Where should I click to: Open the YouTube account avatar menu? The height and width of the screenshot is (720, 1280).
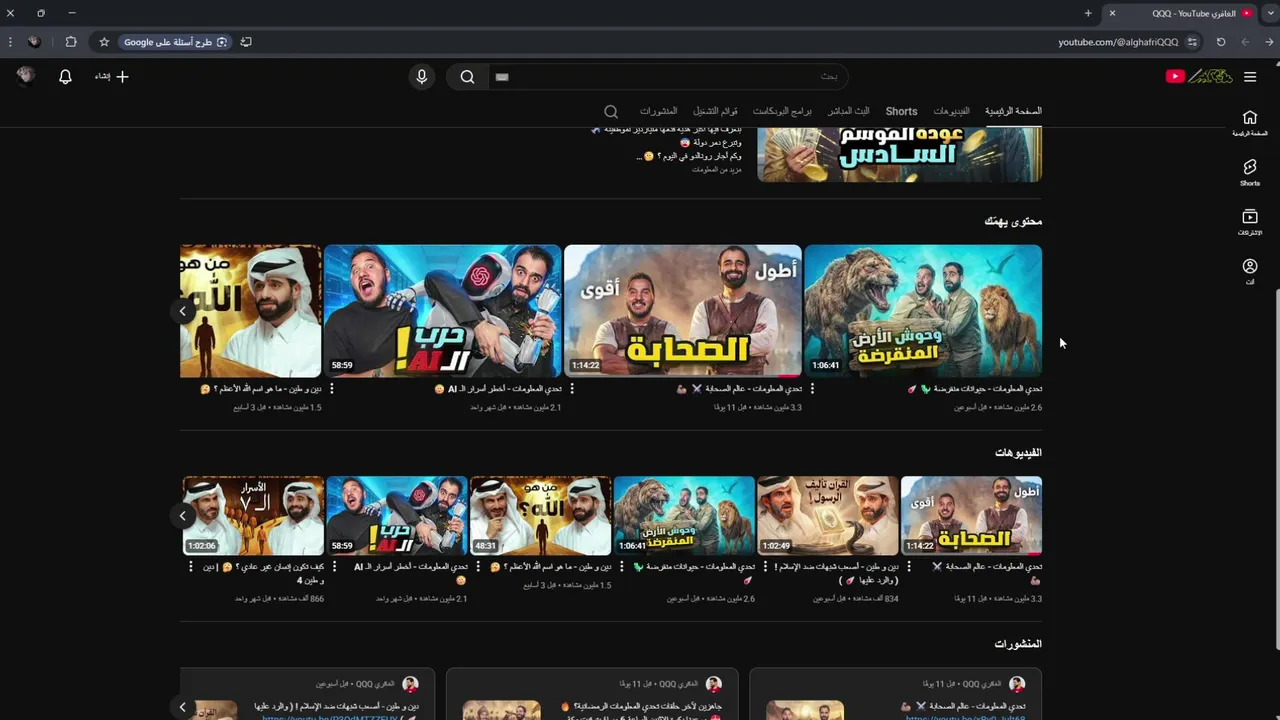click(x=26, y=76)
